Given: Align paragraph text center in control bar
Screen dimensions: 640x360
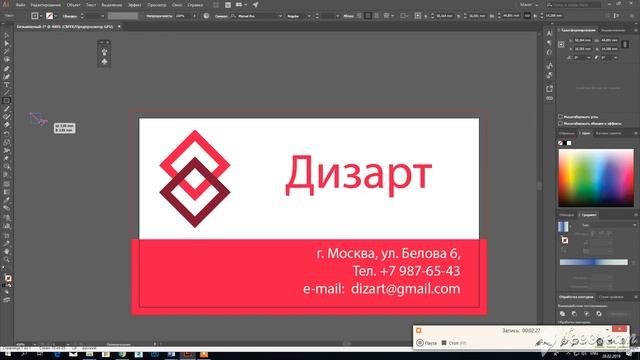Looking at the screenshot, I should pyautogui.click(x=368, y=16).
